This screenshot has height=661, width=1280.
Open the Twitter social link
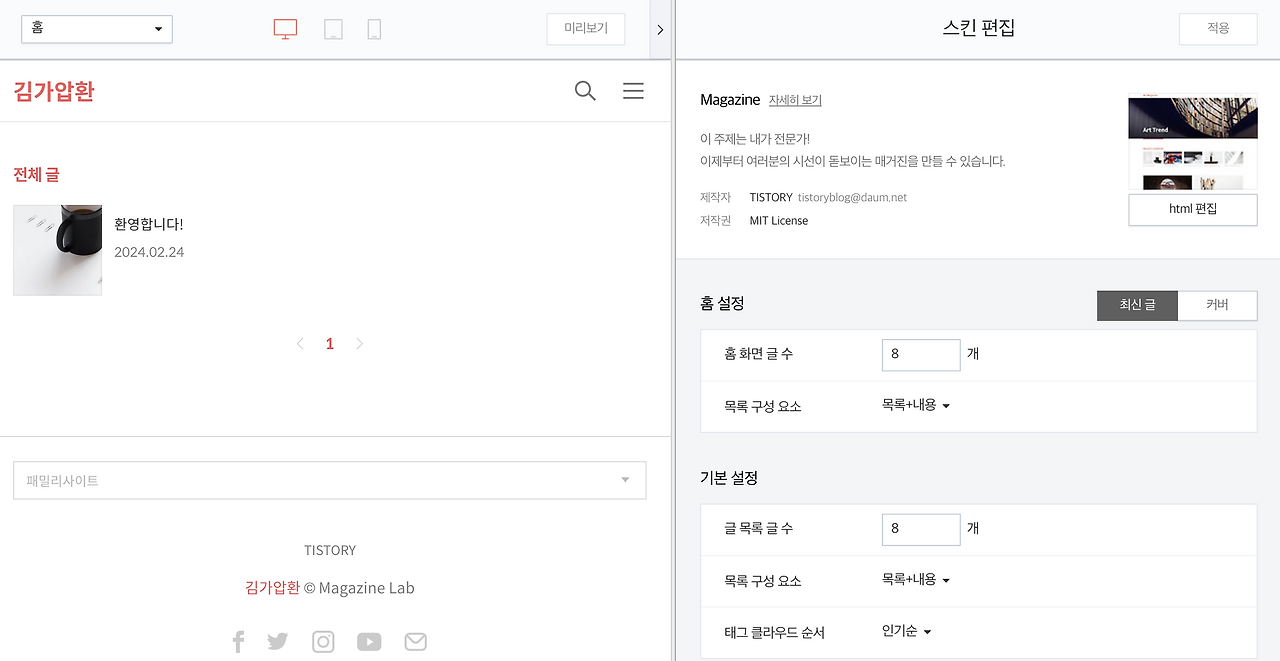tap(277, 641)
